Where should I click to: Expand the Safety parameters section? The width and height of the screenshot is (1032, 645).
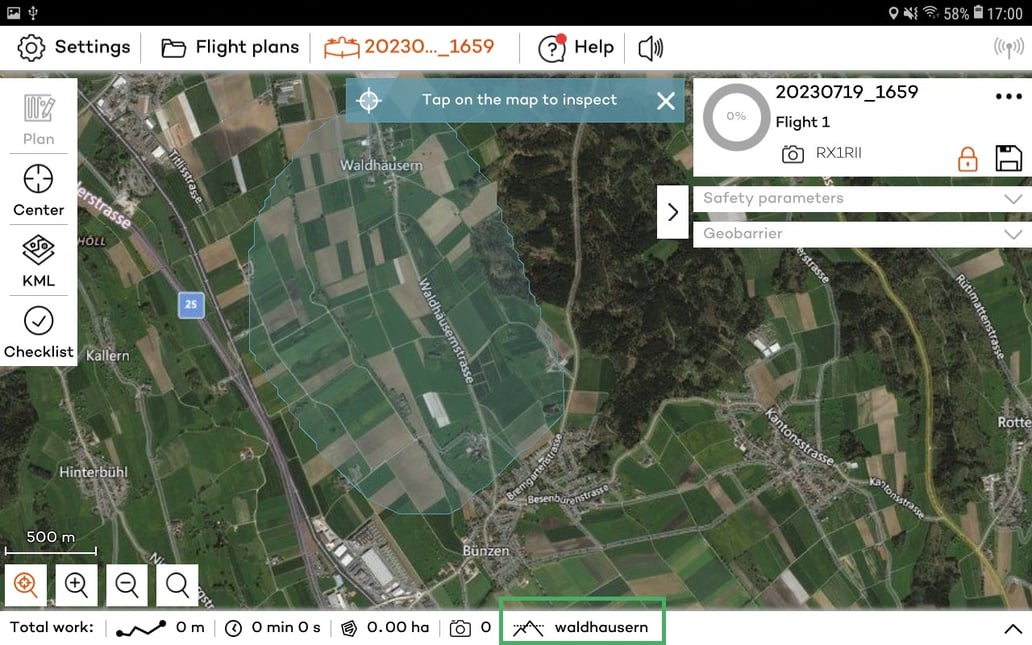click(858, 198)
